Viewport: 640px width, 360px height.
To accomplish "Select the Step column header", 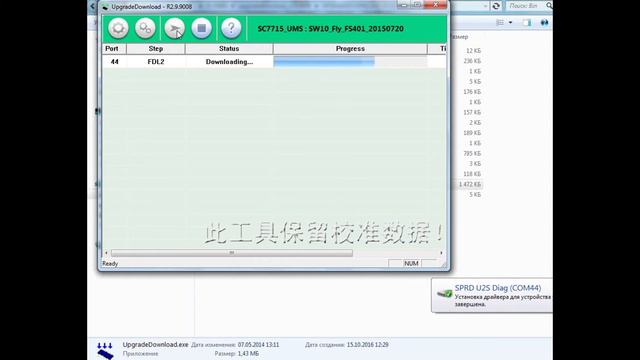I will pos(156,49).
